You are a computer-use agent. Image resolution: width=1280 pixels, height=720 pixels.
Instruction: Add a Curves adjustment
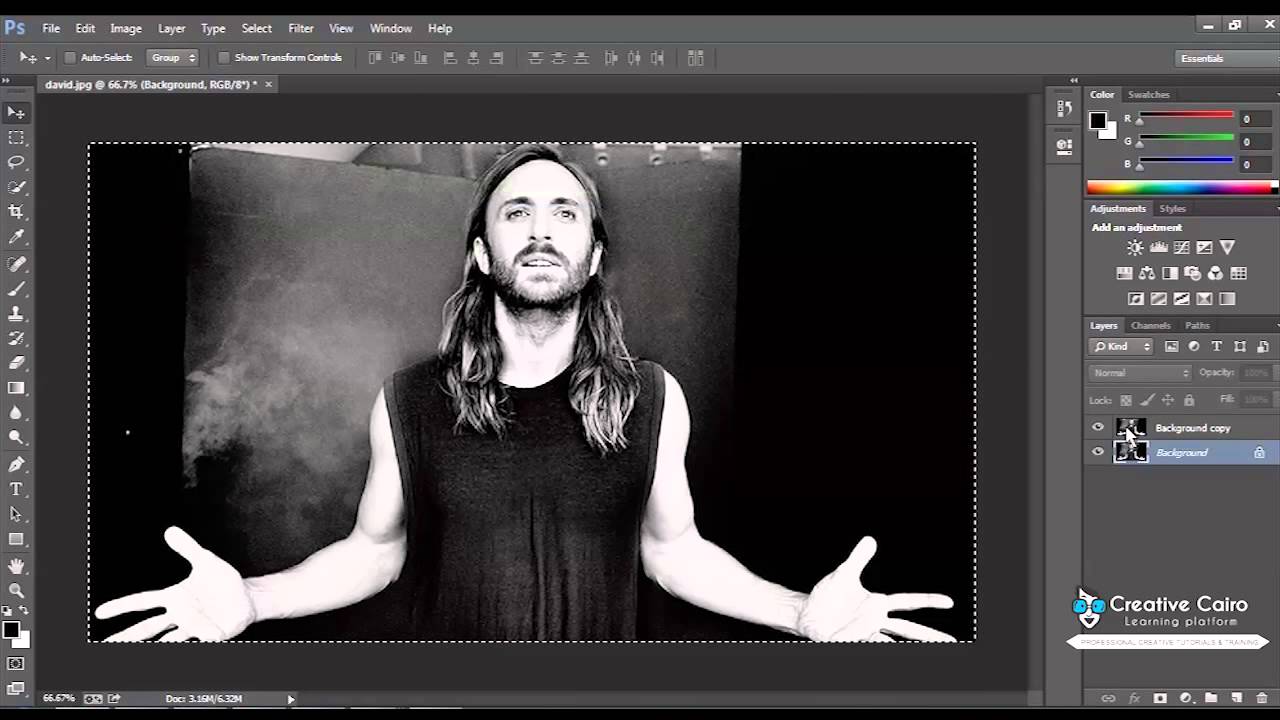[x=1181, y=248]
